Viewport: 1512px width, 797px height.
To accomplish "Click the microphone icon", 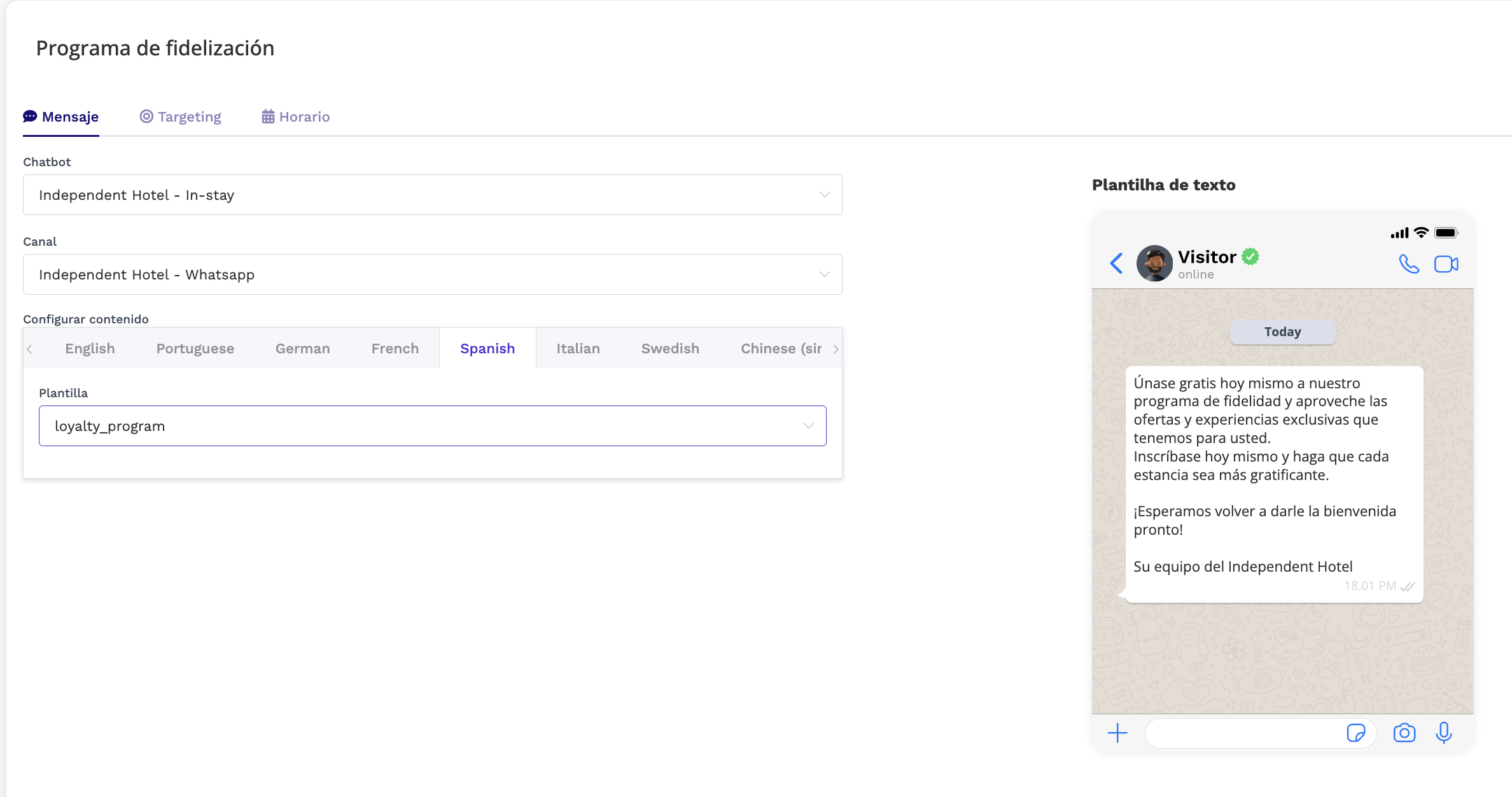I will point(1444,733).
